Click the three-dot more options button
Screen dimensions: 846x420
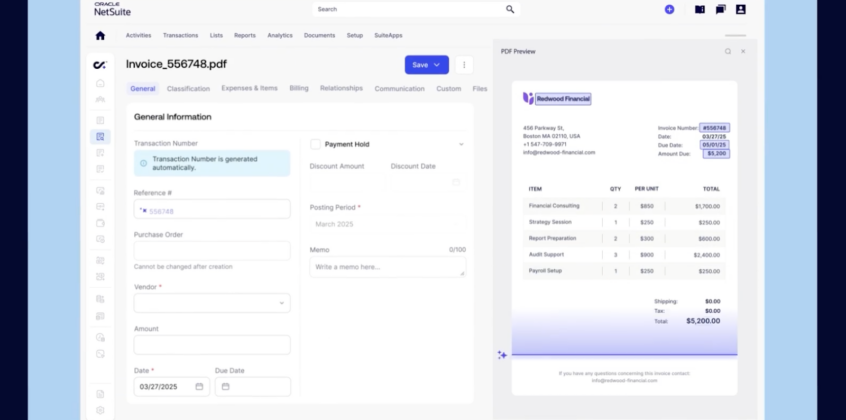[x=464, y=64]
